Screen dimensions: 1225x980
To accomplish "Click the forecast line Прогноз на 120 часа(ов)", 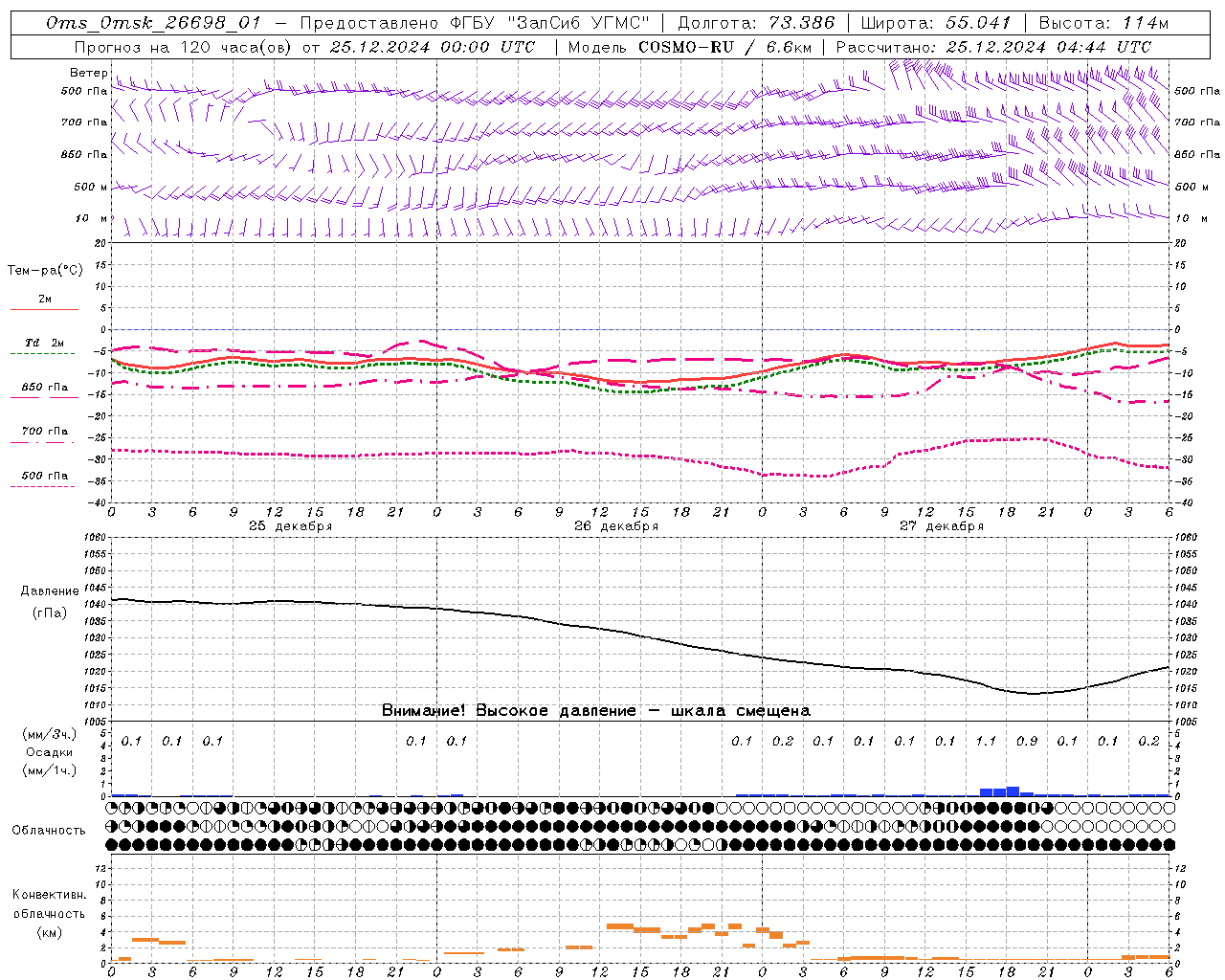I will tap(183, 47).
